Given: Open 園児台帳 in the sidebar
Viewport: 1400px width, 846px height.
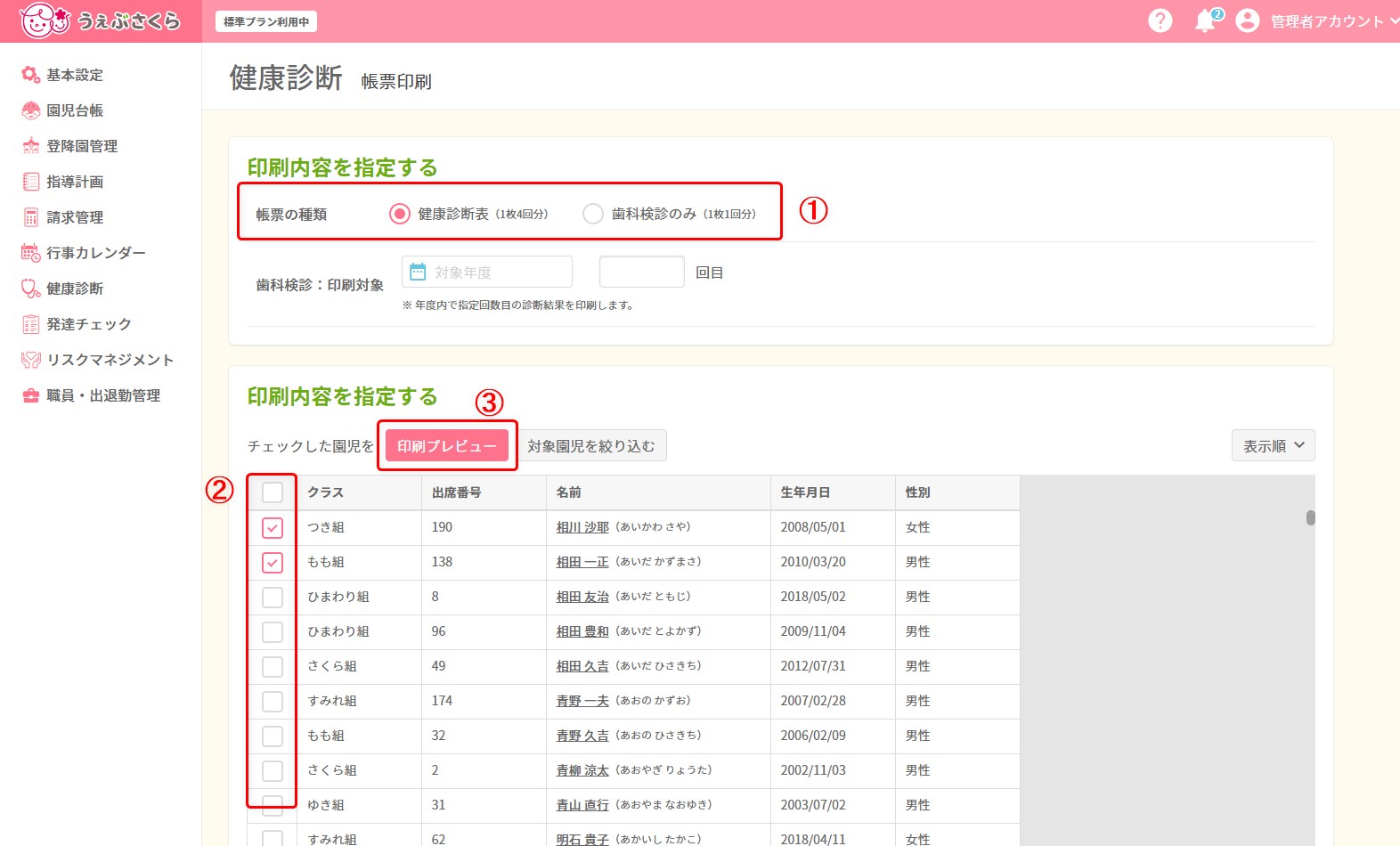Looking at the screenshot, I should coord(75,110).
